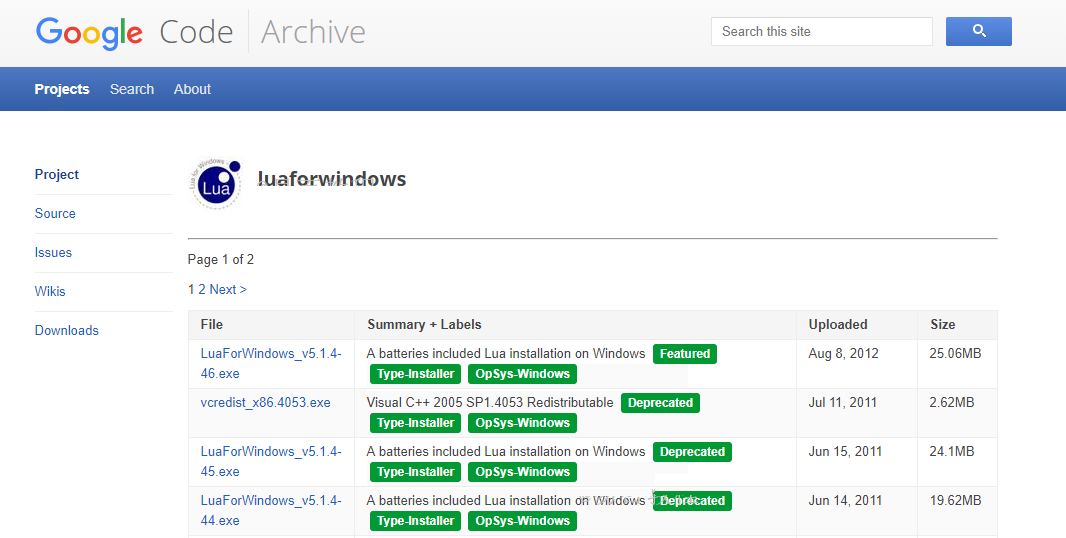1066x538 pixels.
Task: Open Wikis in the sidebar
Action: (x=50, y=291)
